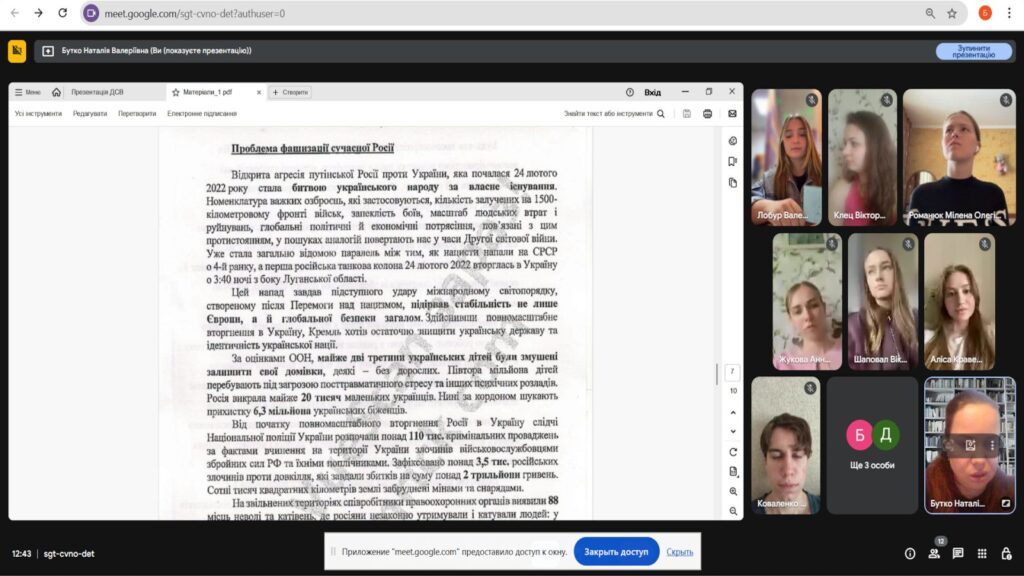The height and width of the screenshot is (576, 1024).
Task: Open the meeting details info icon
Action: coord(909,553)
